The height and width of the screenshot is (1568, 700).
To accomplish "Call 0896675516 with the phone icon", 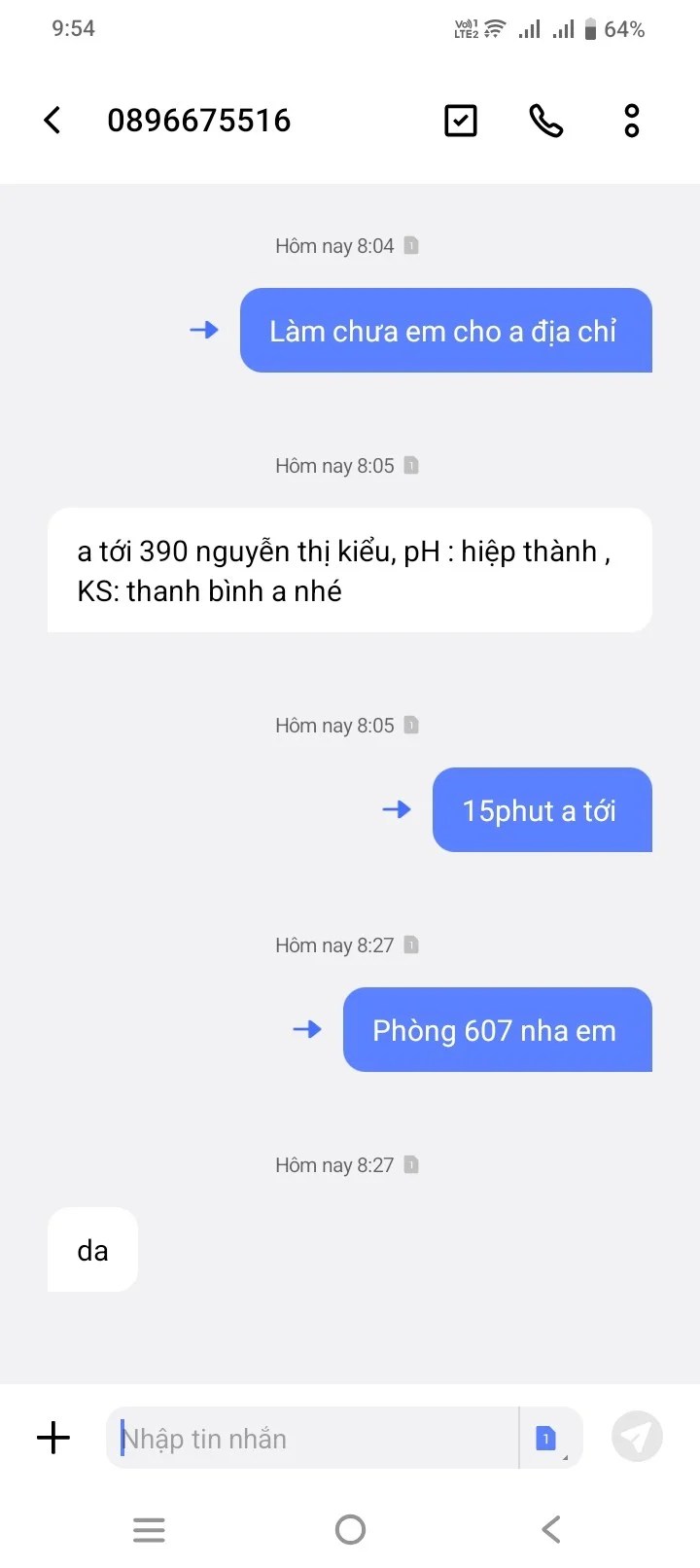I will coord(545,121).
